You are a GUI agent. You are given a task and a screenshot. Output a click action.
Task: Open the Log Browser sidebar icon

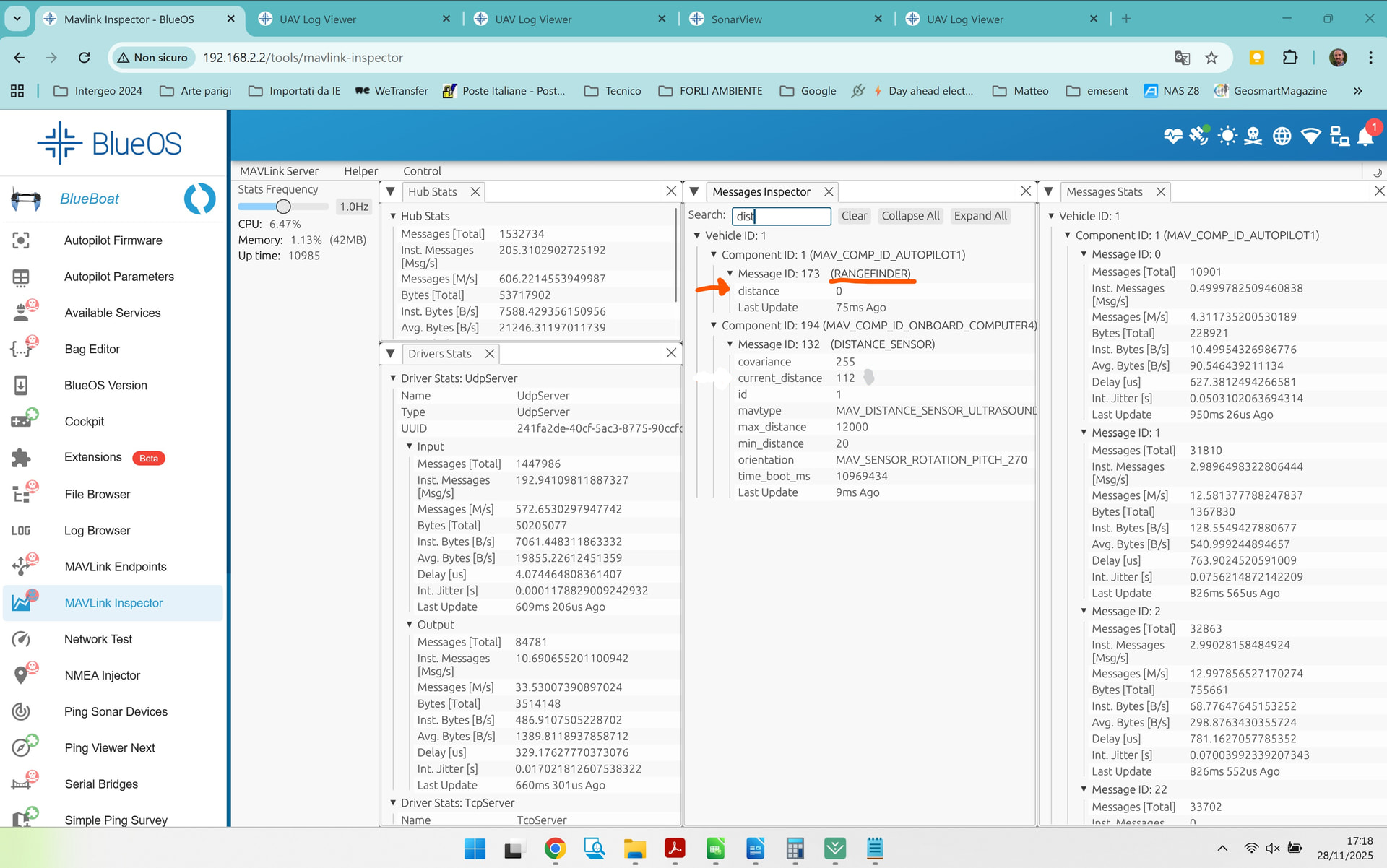21,531
